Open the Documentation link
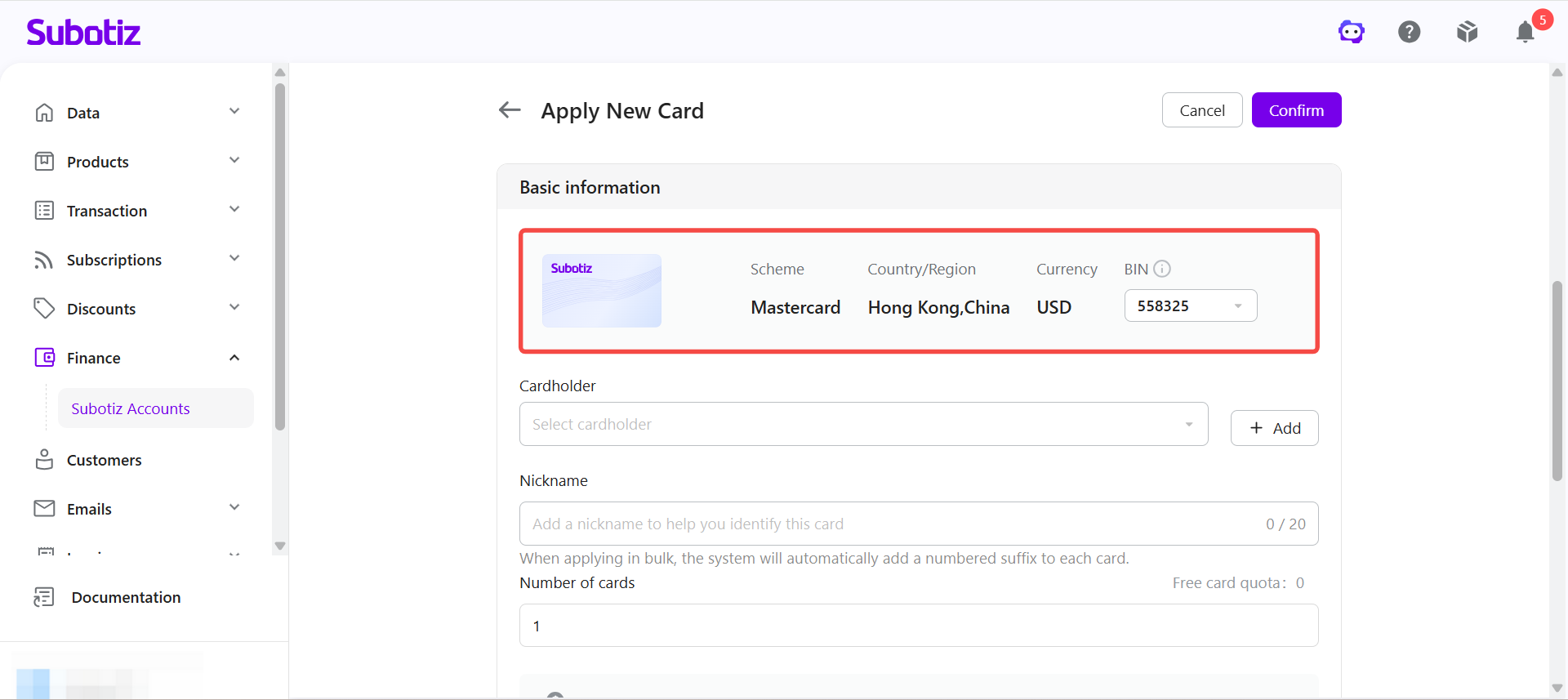 (x=126, y=597)
